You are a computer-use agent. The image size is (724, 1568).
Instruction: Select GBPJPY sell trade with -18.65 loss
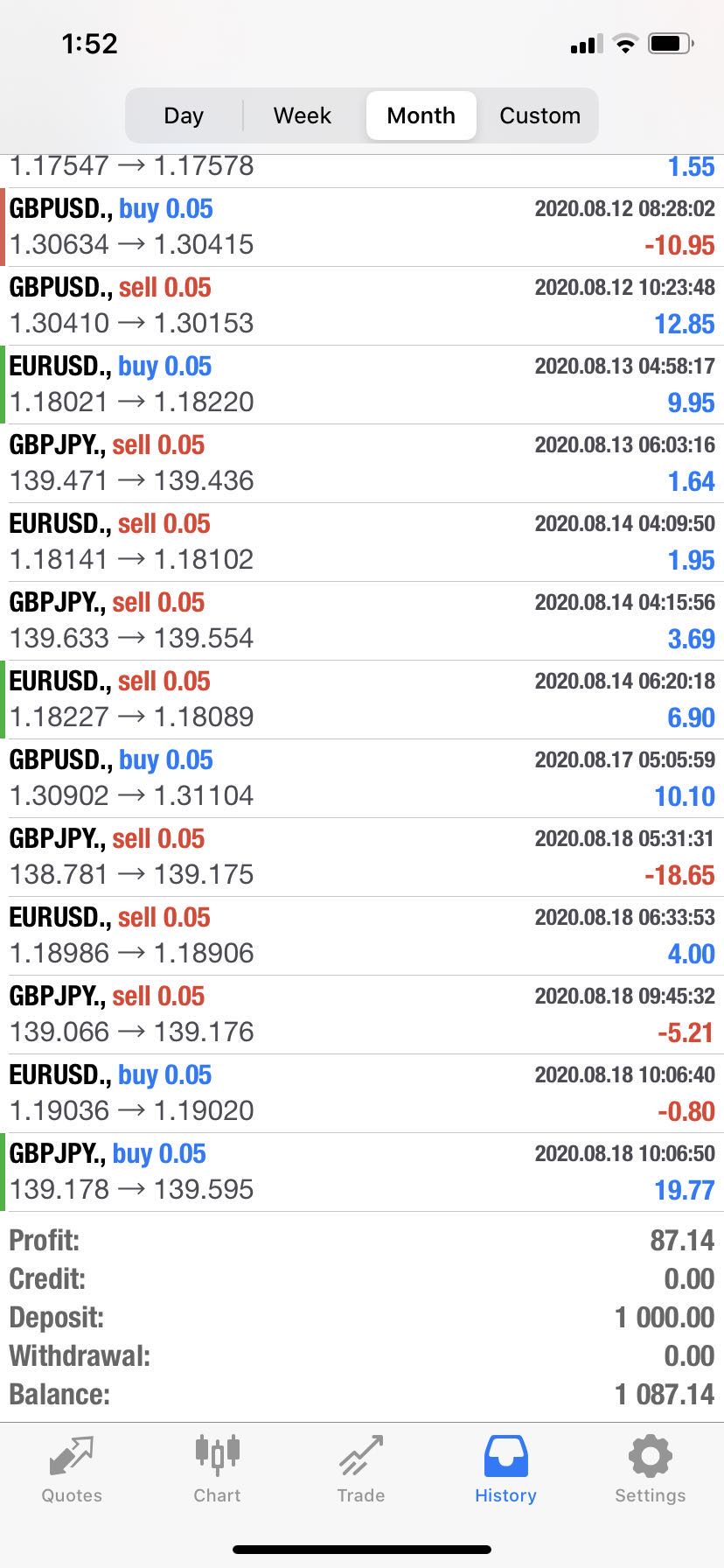coord(362,857)
